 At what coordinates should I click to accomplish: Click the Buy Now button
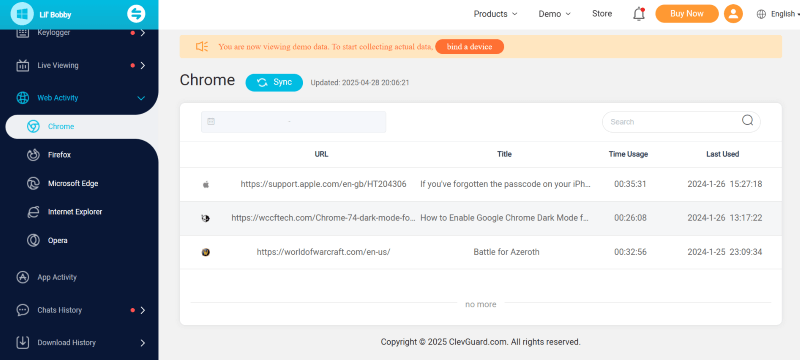tap(687, 14)
